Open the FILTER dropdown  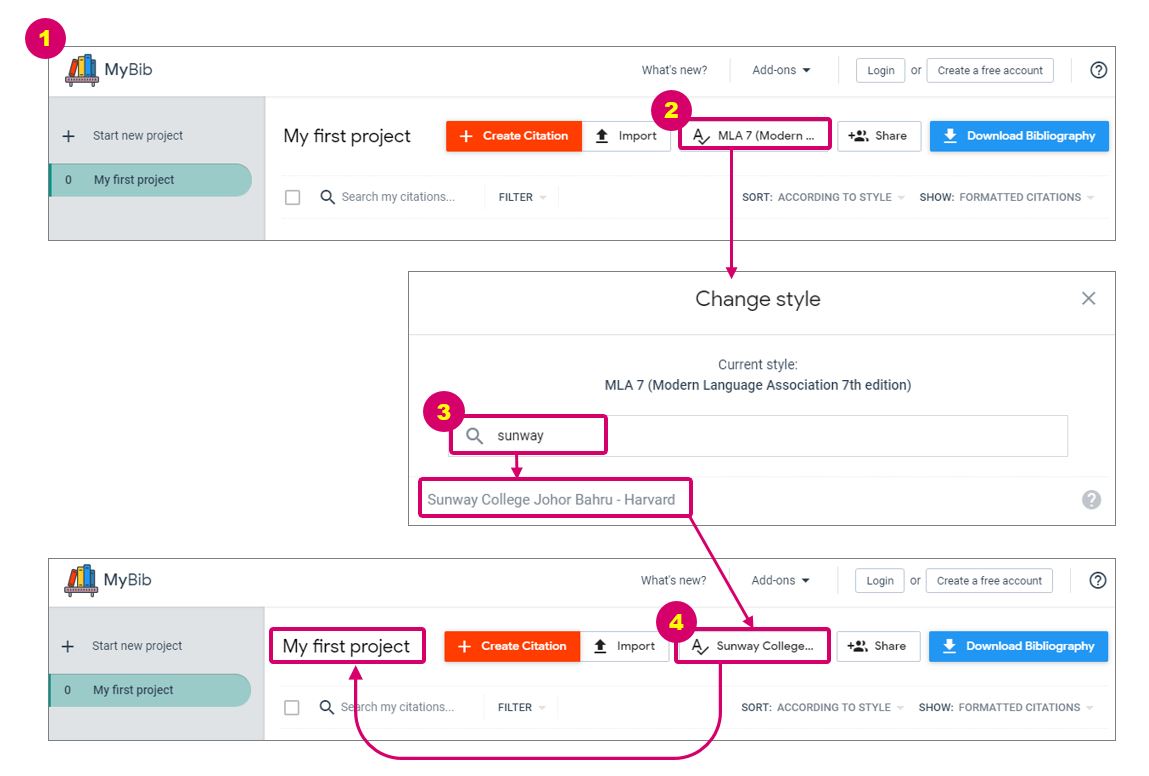520,197
